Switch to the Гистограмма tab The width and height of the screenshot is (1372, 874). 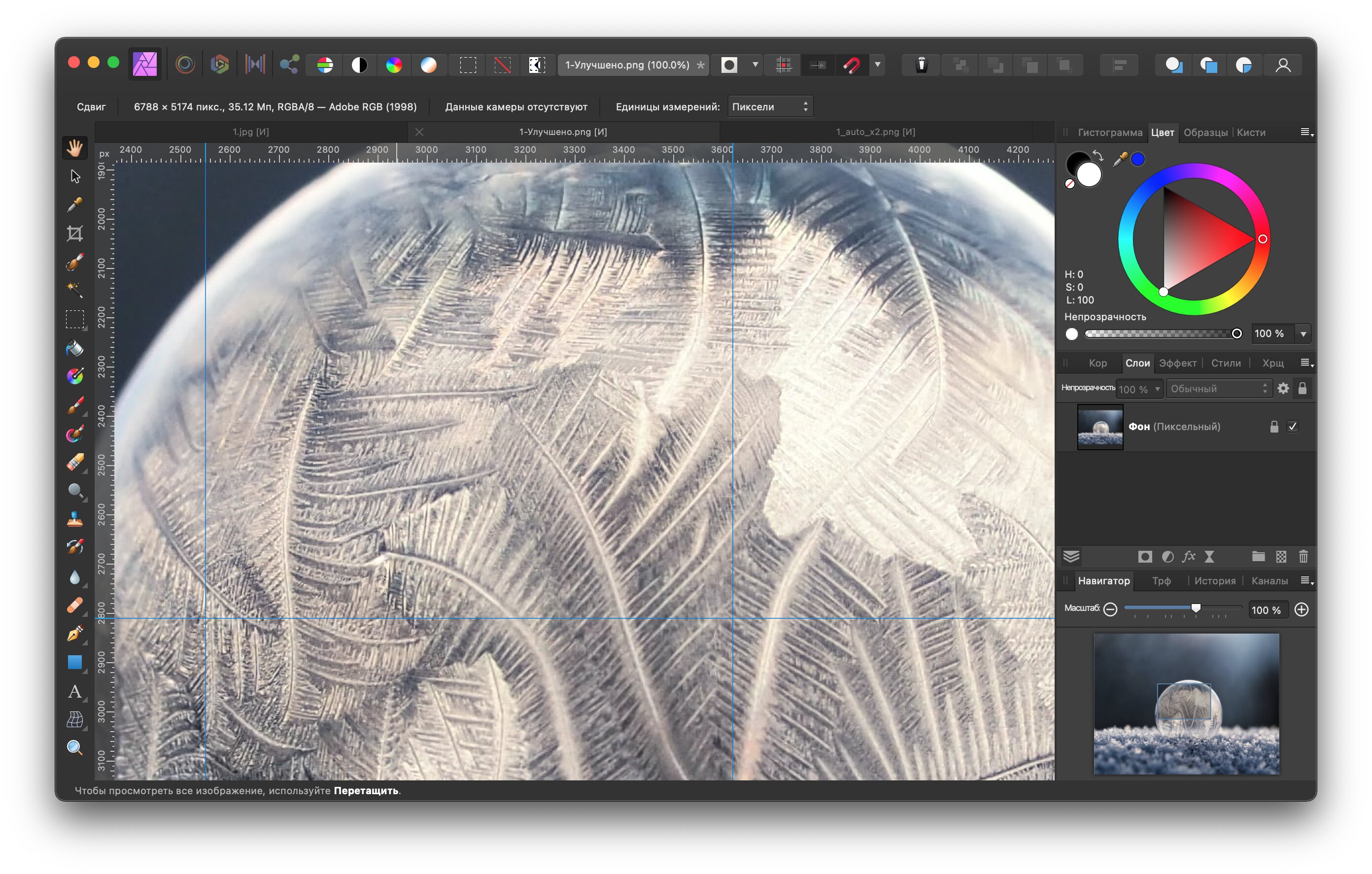click(x=1110, y=132)
